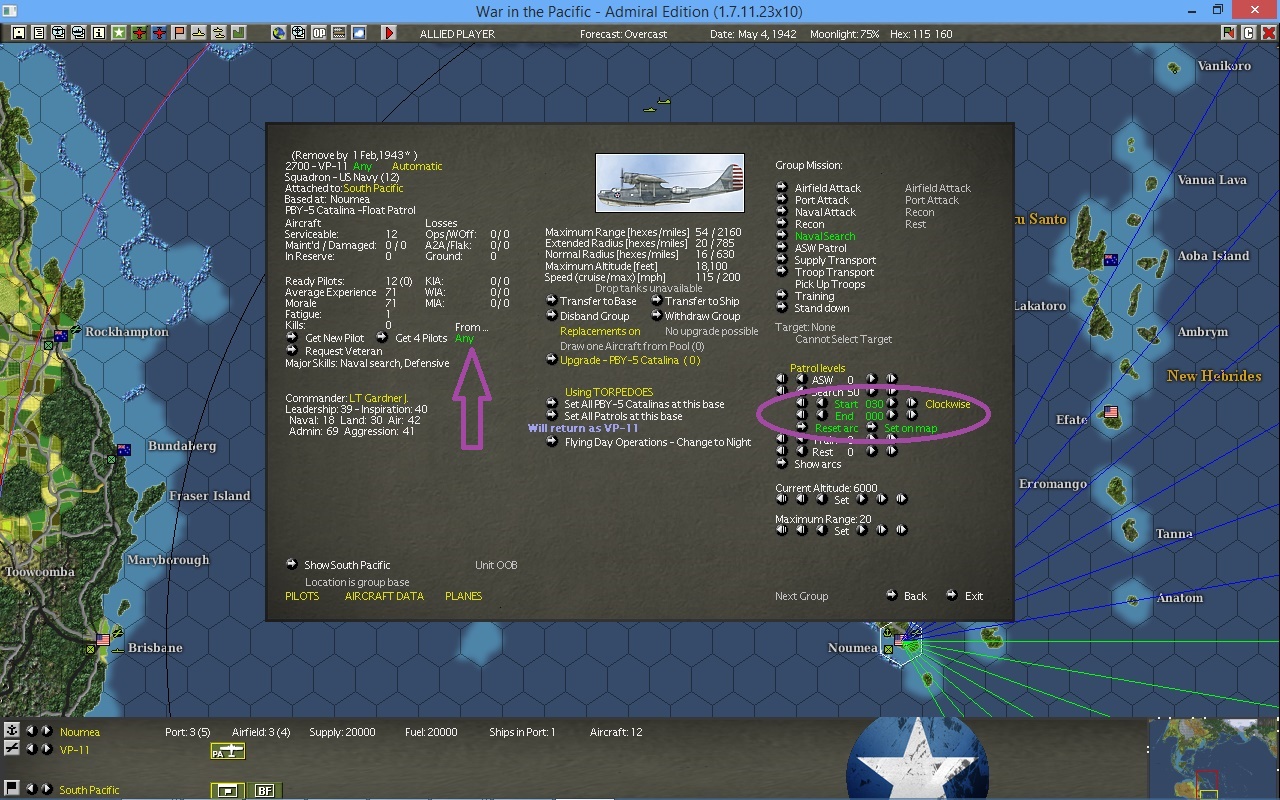Click Get 4 Pilots
The height and width of the screenshot is (800, 1280).
(x=421, y=338)
